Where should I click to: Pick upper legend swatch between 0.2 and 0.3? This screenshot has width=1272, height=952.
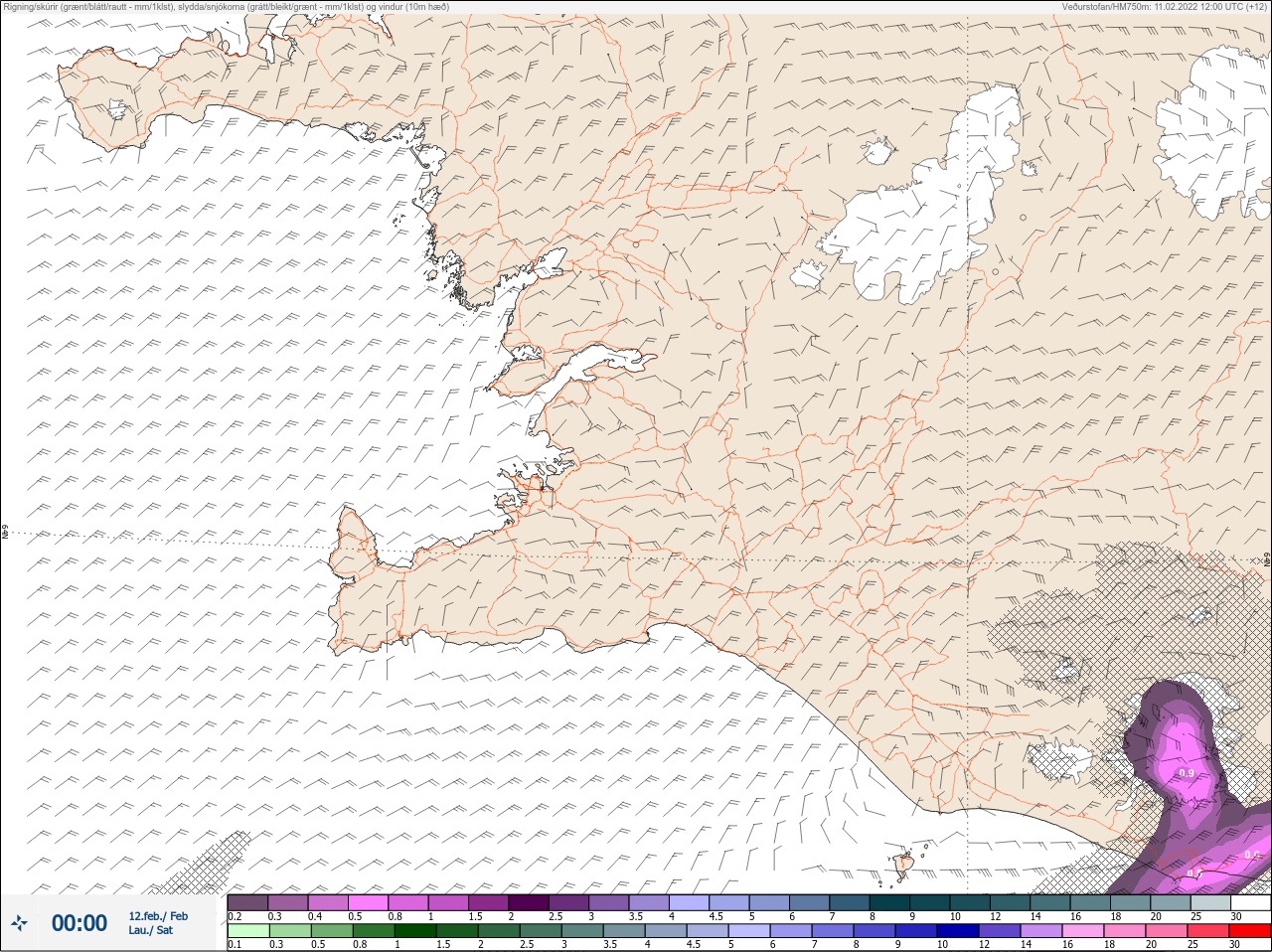(x=247, y=902)
